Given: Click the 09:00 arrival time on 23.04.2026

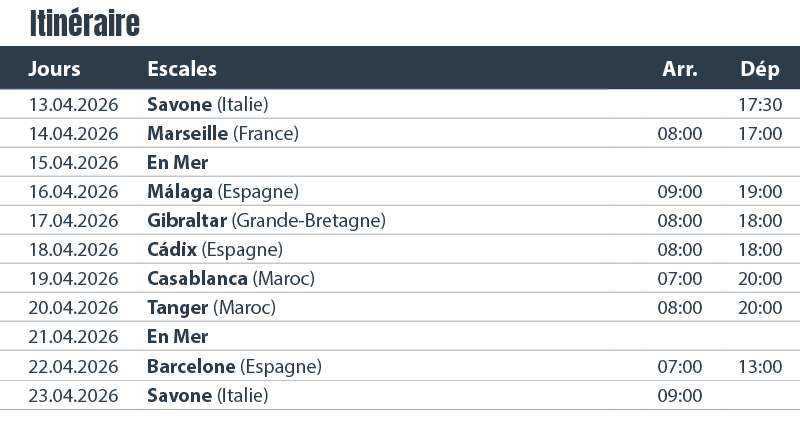Looking at the screenshot, I should (680, 395).
